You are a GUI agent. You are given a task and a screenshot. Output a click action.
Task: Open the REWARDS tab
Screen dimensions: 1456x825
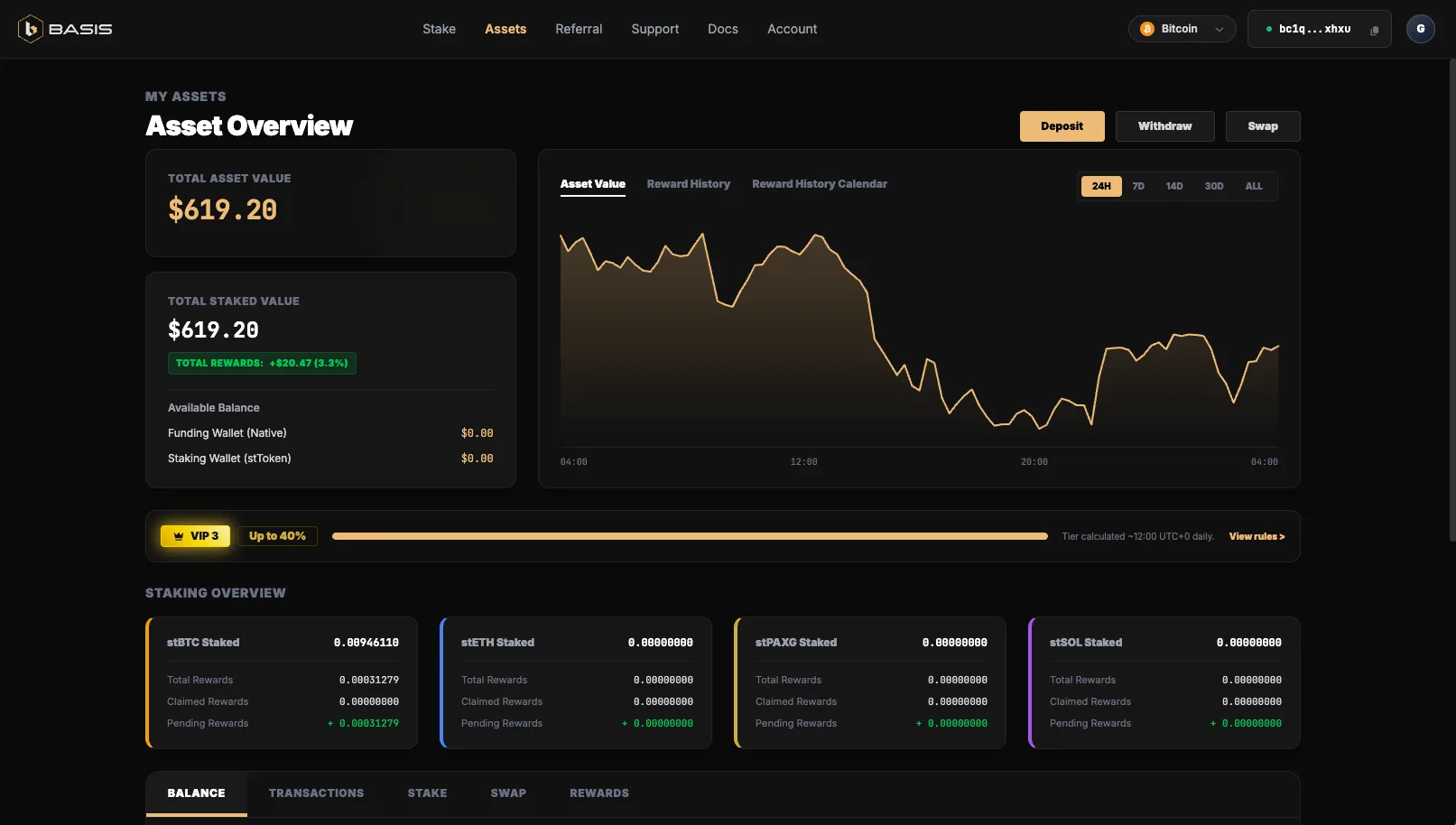click(598, 793)
